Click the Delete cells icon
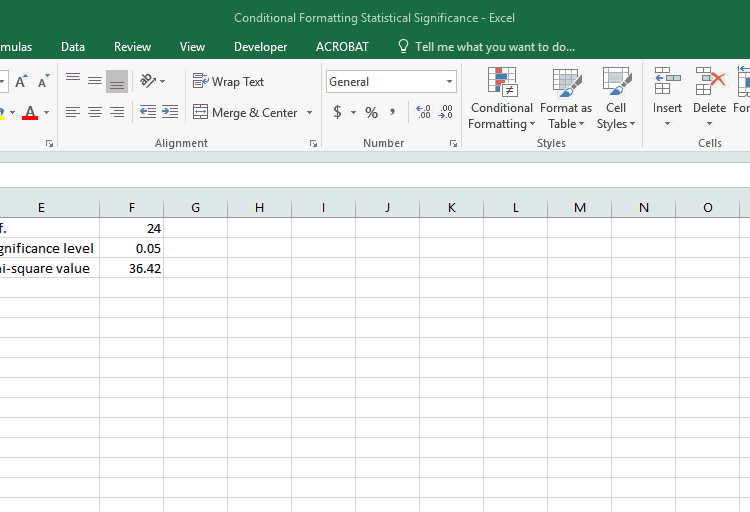This screenshot has height=512, width=750. pyautogui.click(x=709, y=82)
